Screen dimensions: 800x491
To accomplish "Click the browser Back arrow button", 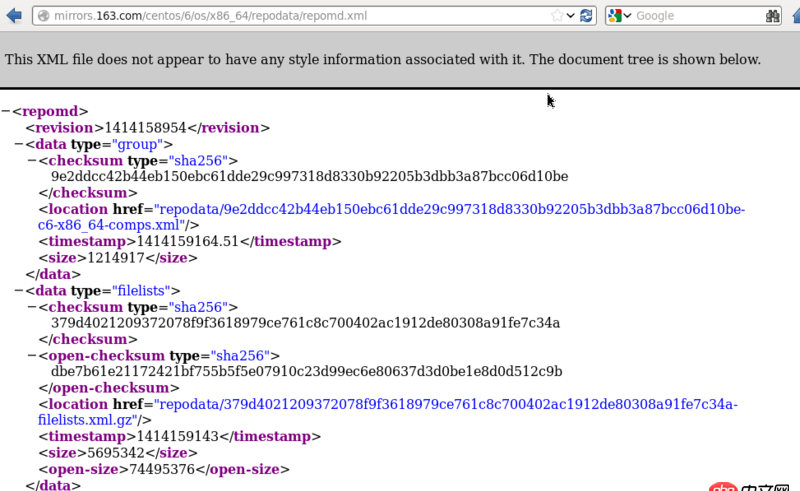I will click(14, 16).
